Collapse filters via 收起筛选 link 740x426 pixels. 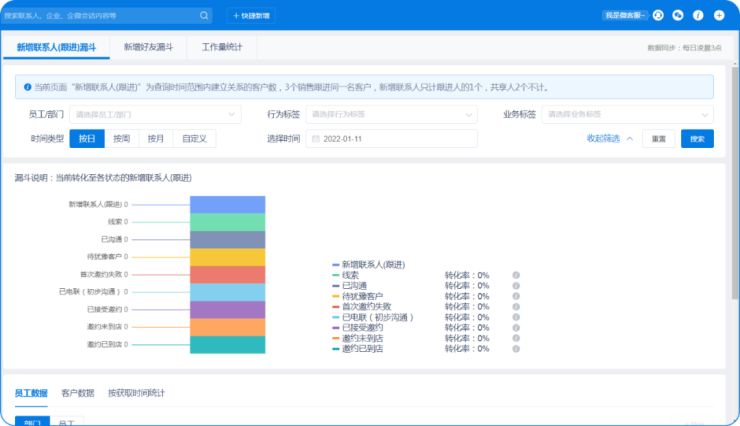(x=609, y=139)
